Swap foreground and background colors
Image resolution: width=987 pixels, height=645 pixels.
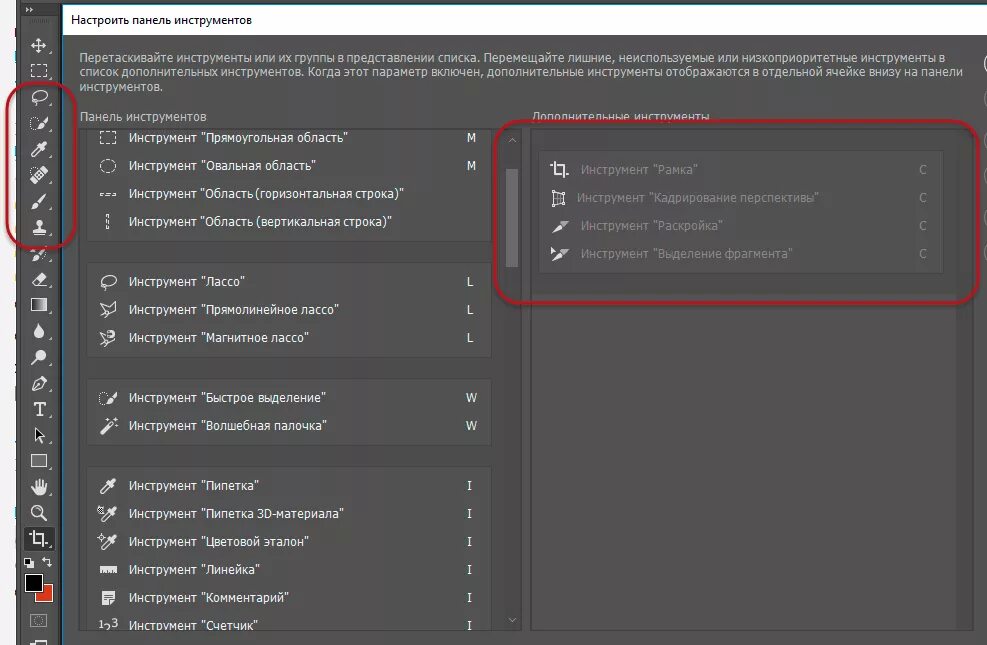coord(47,561)
